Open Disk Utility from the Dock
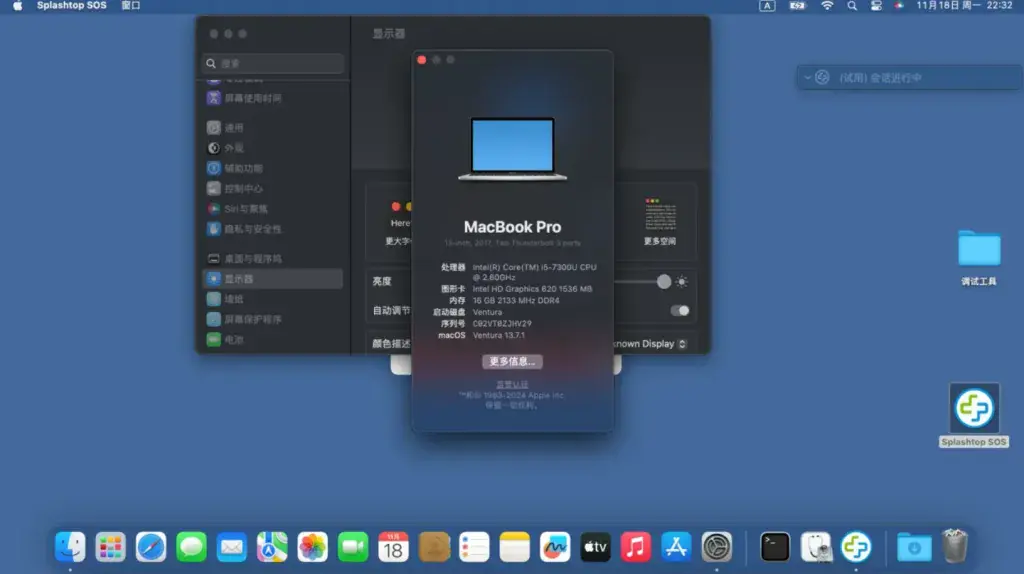 (x=816, y=547)
